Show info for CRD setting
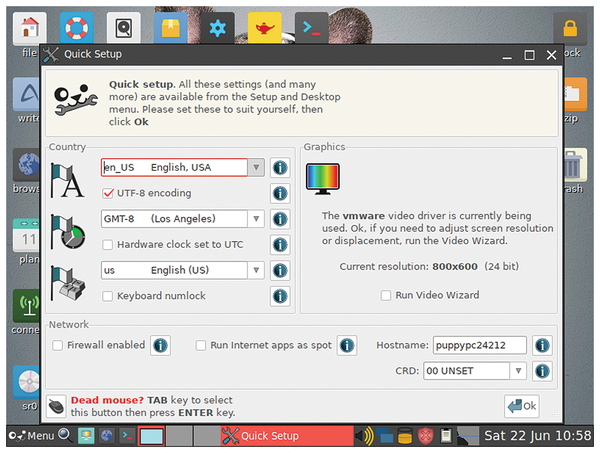600x453 pixels. pos(542,371)
